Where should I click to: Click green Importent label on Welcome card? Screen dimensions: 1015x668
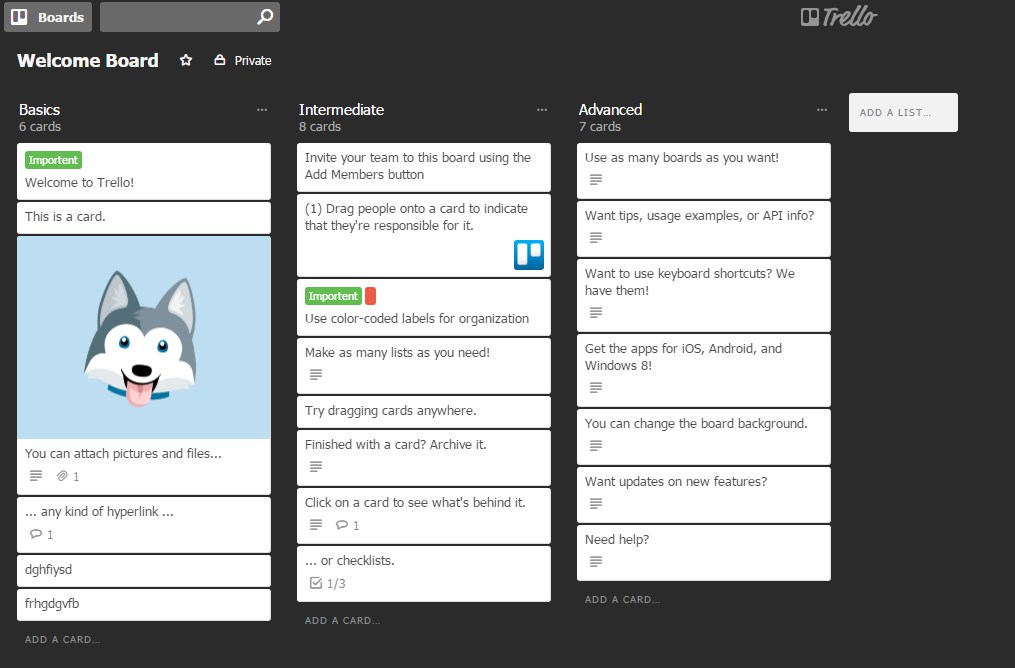click(53, 160)
